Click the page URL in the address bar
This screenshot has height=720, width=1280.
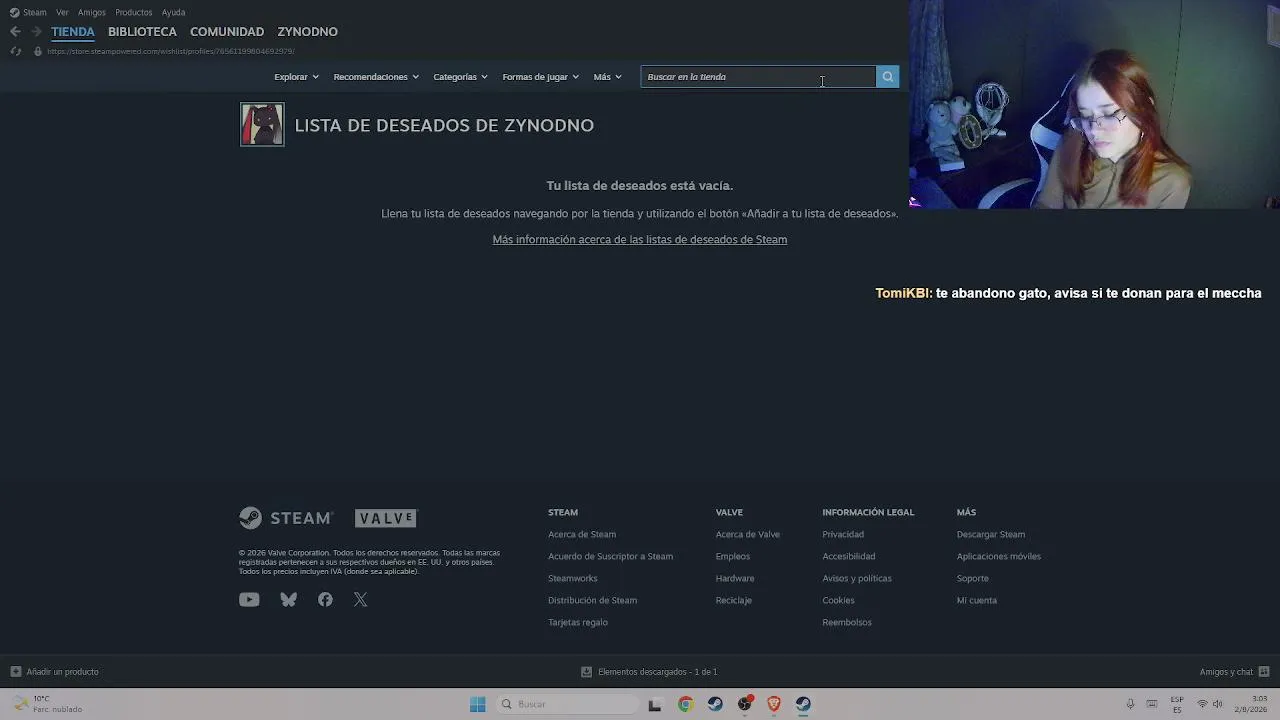(171, 51)
